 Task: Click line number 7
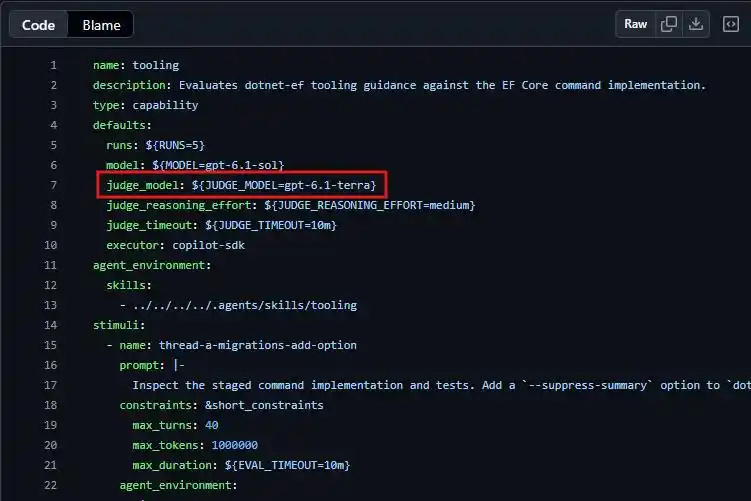pos(53,185)
